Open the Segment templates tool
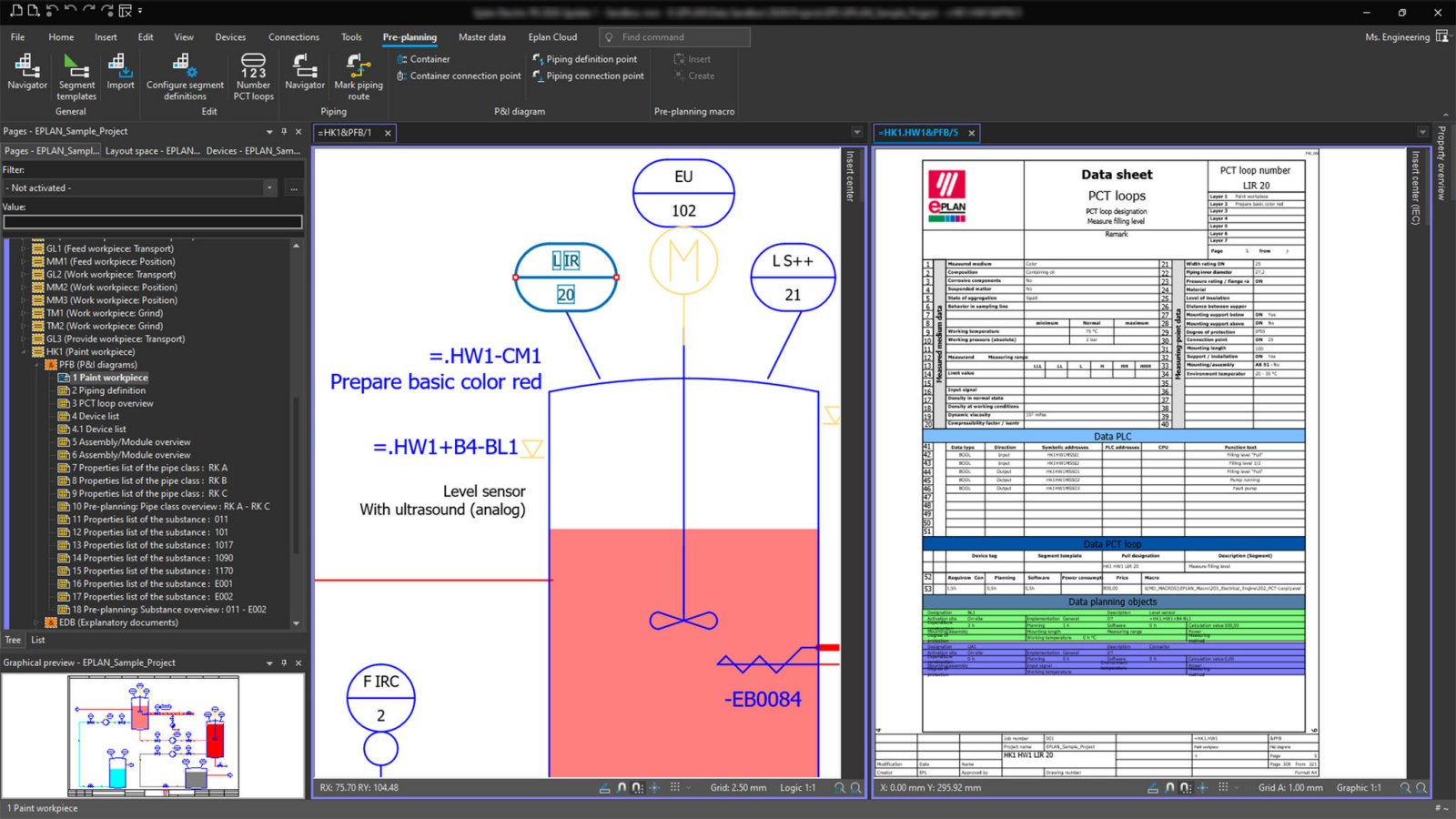The image size is (1456, 819). tap(76, 73)
